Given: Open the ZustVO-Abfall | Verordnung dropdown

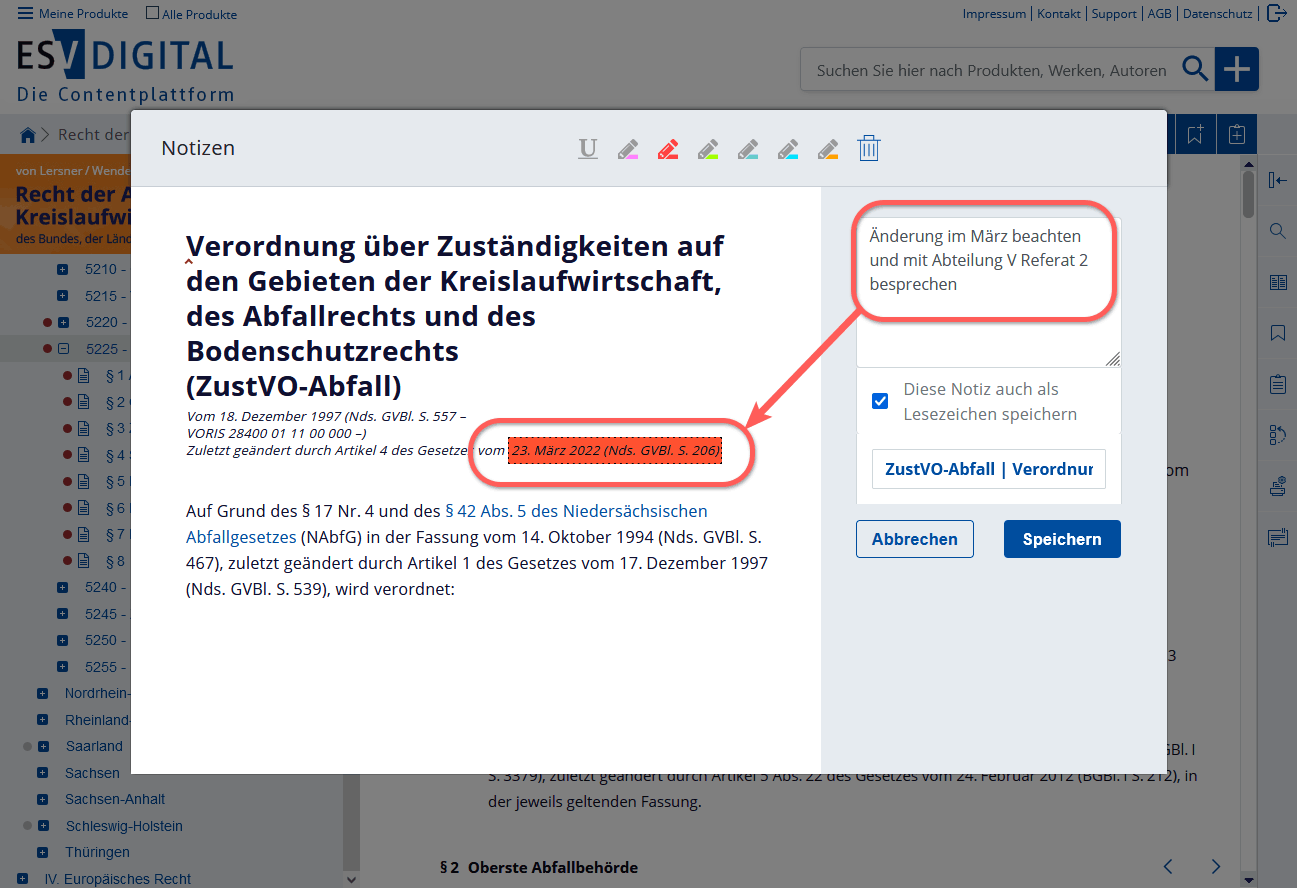Looking at the screenshot, I should [x=988, y=468].
